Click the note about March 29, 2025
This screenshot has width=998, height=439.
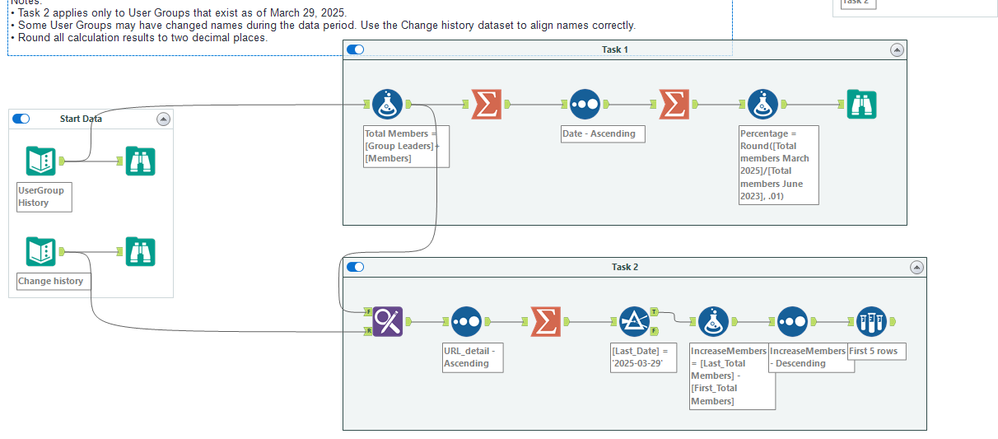point(179,13)
